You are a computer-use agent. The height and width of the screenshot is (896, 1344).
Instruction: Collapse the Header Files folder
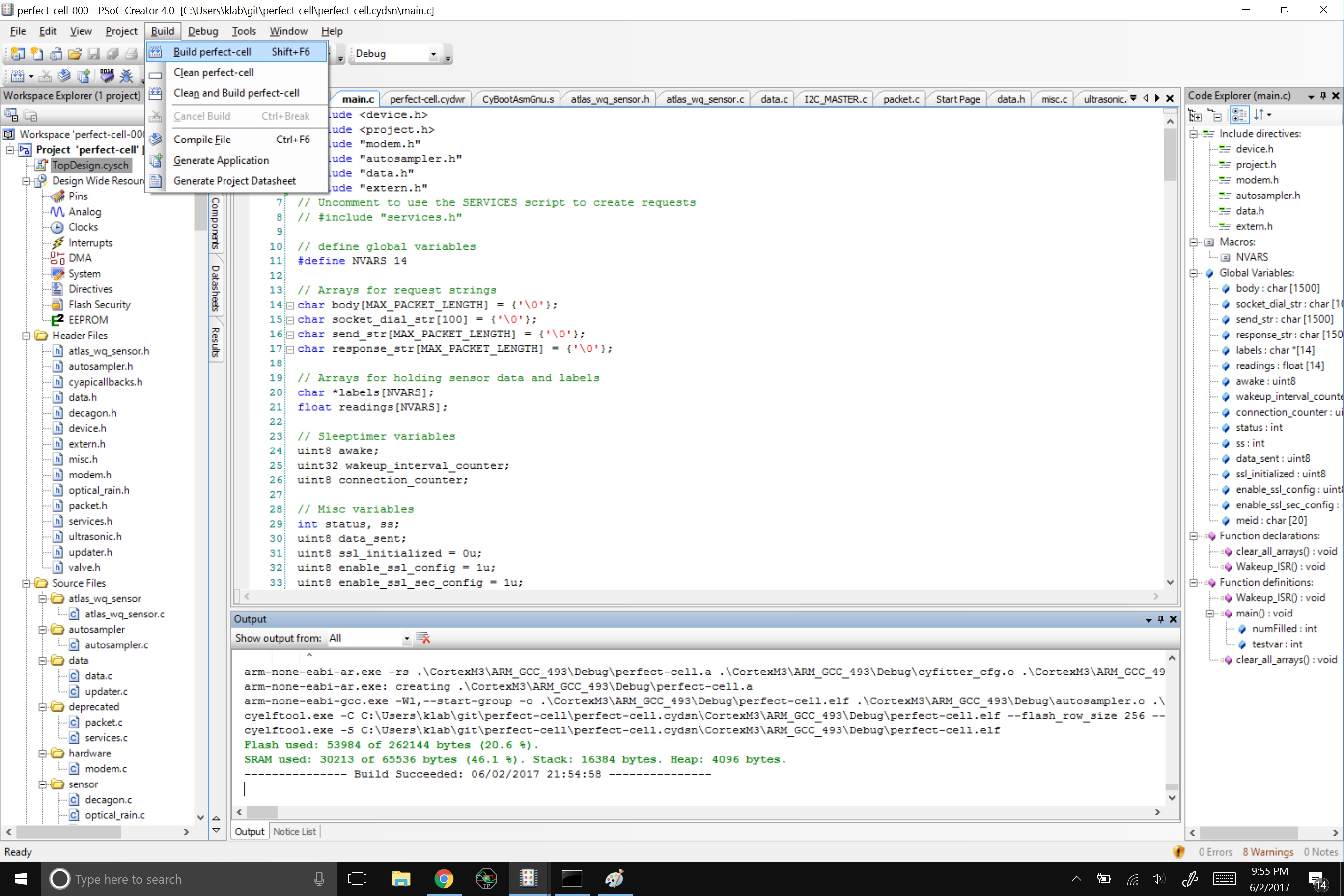tap(26, 336)
